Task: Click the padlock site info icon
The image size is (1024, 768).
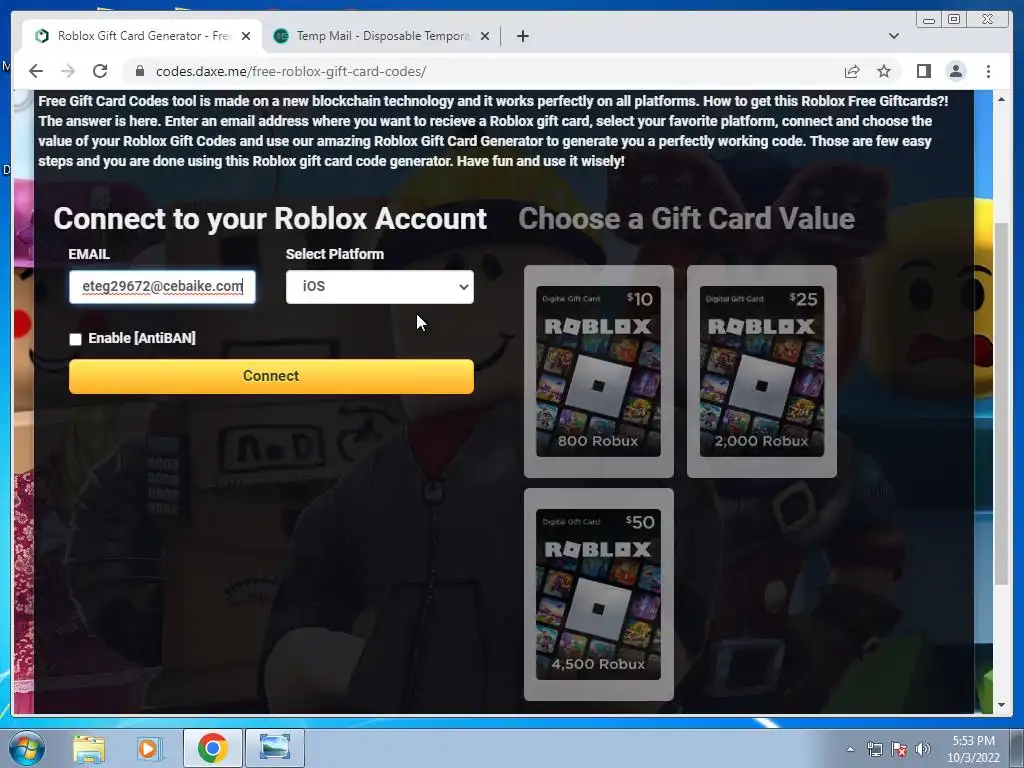Action: tap(139, 71)
